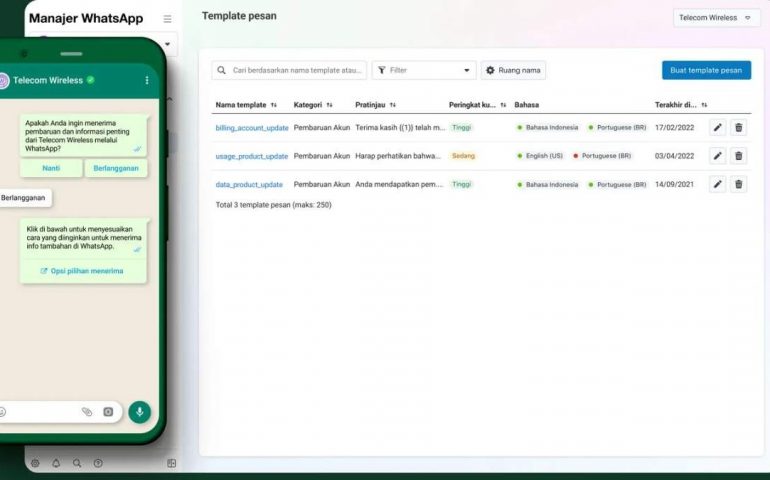Edit the billing_account_update template
Viewport: 770px width, 480px height.
717,128
